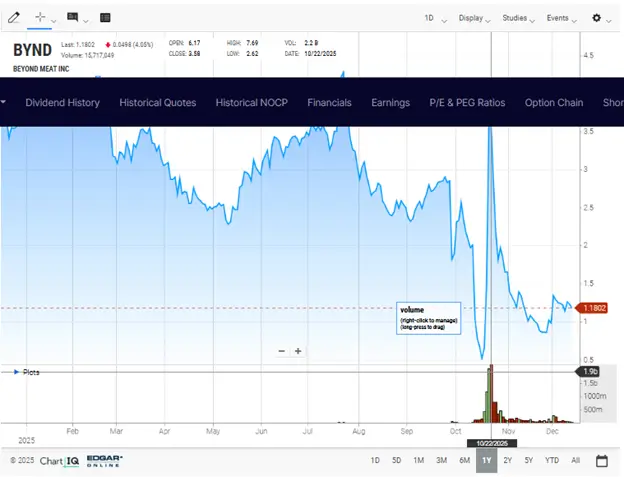Open the Financials tab
The image size is (624, 477).
[329, 103]
